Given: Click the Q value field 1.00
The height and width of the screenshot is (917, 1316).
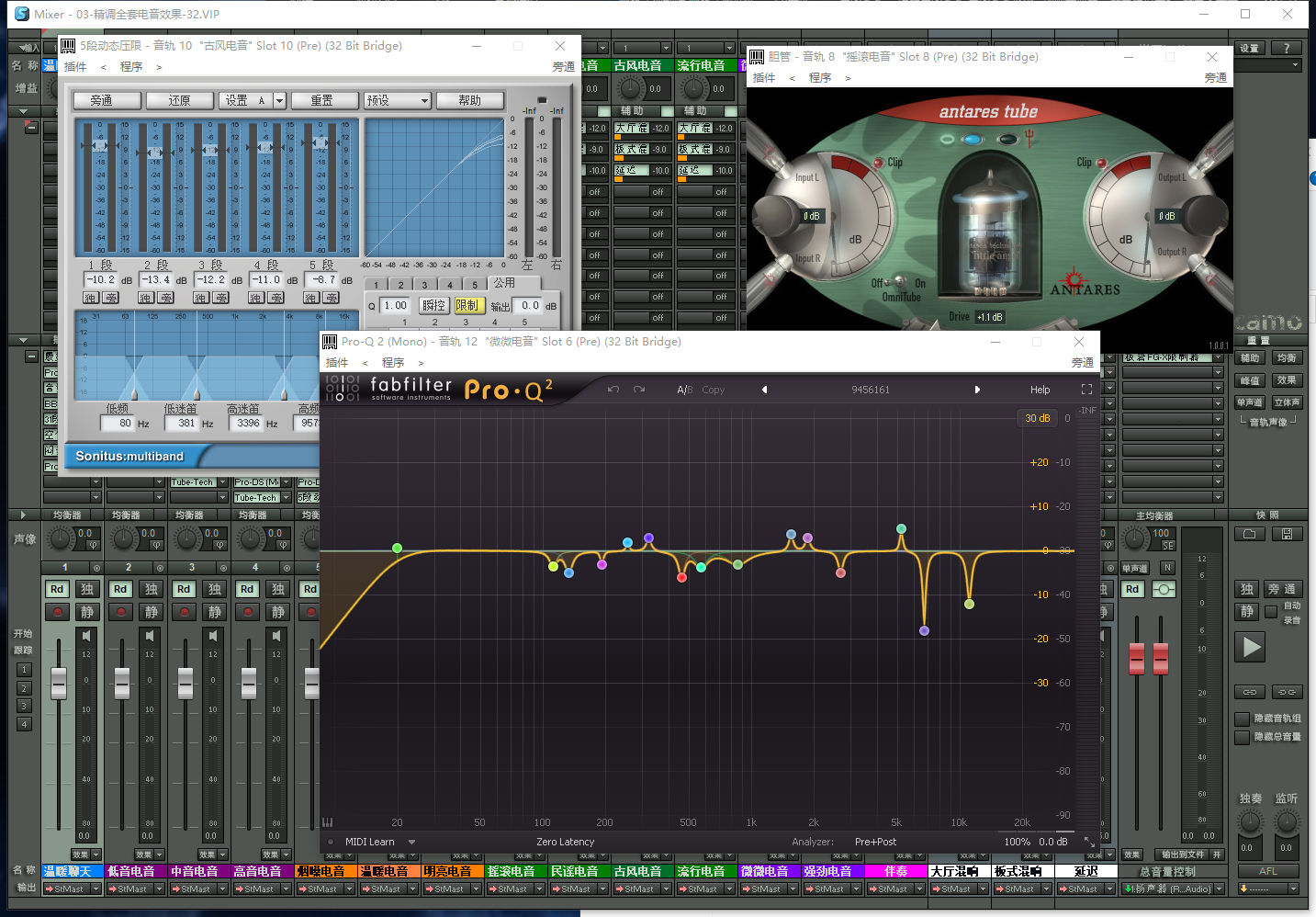Looking at the screenshot, I should pos(396,306).
